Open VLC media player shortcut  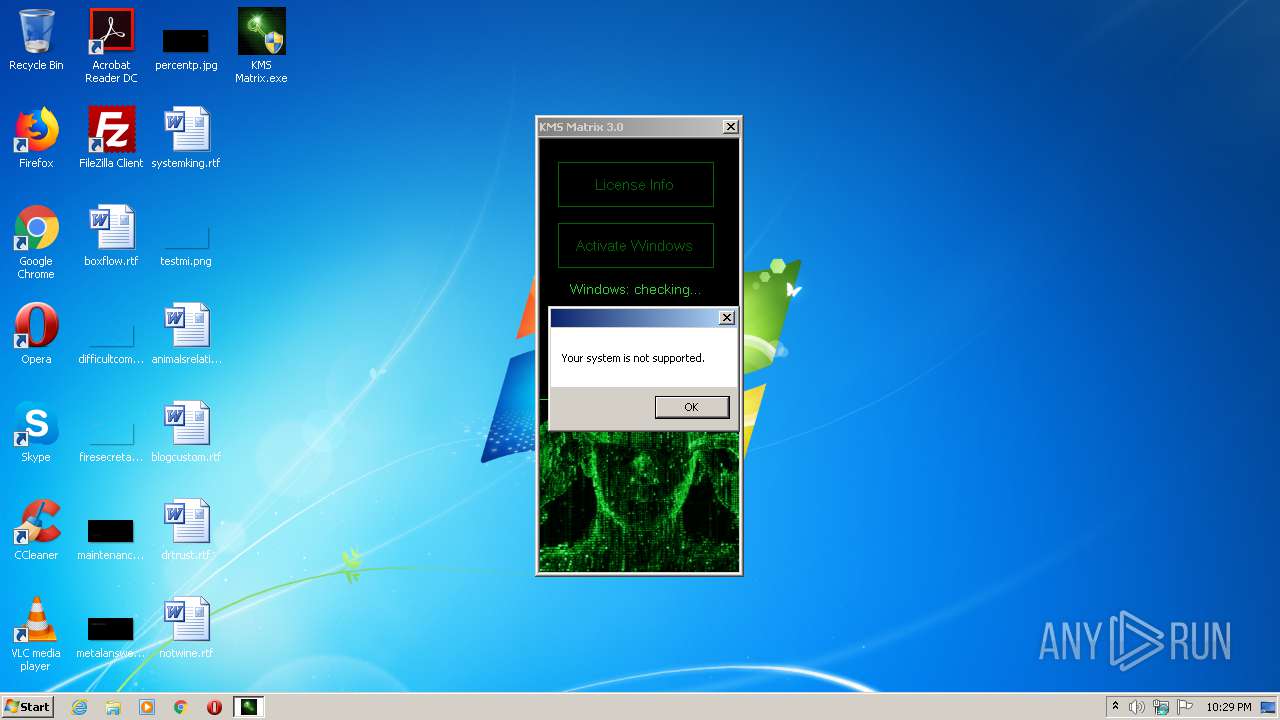[x=36, y=634]
